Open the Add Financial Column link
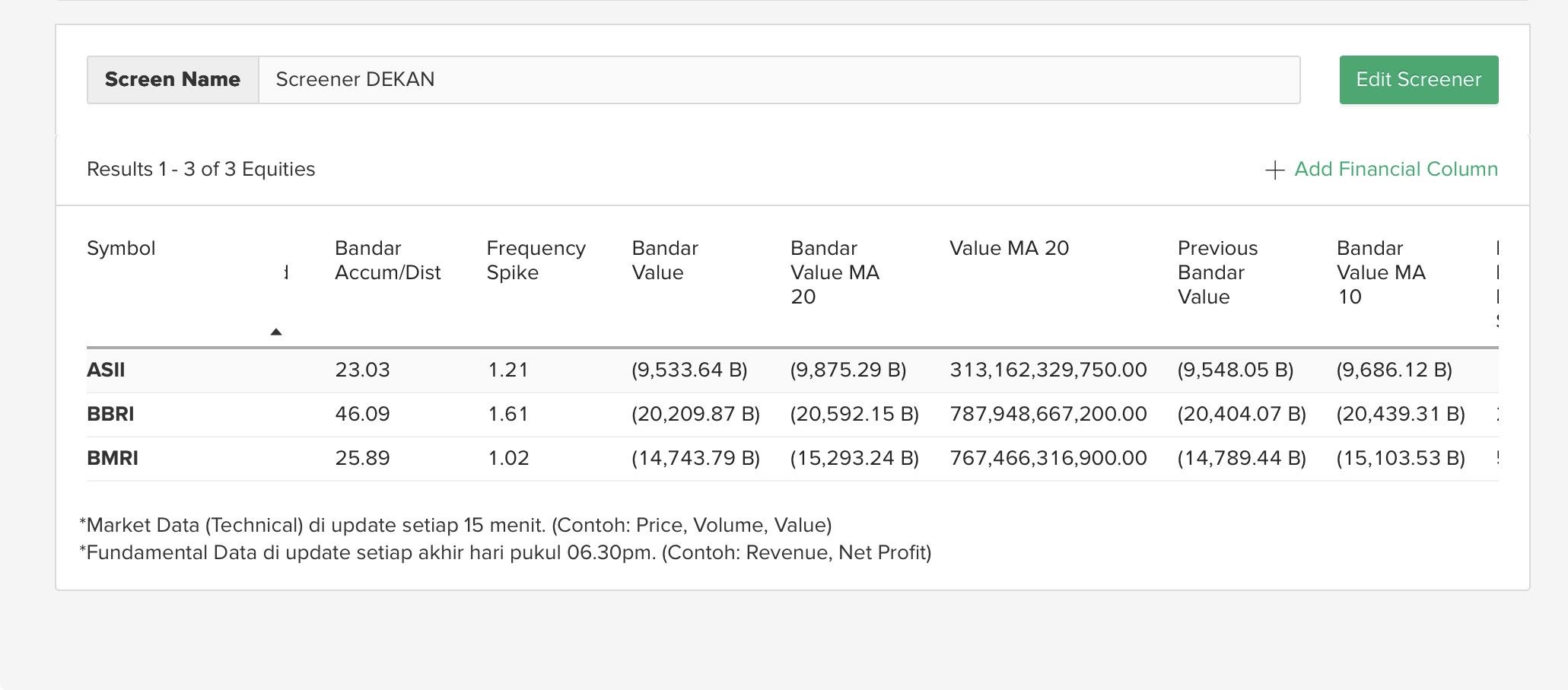1568x690 pixels. 1395,169
